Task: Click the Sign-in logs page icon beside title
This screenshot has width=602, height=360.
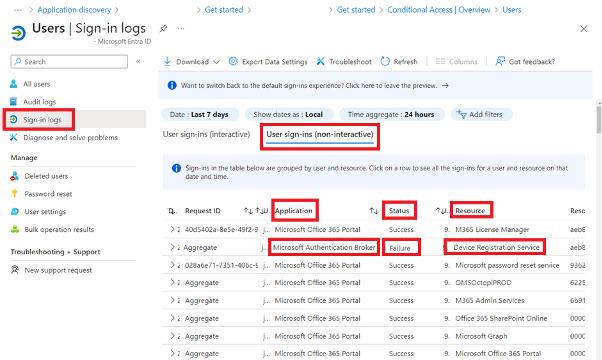Action: (x=18, y=33)
